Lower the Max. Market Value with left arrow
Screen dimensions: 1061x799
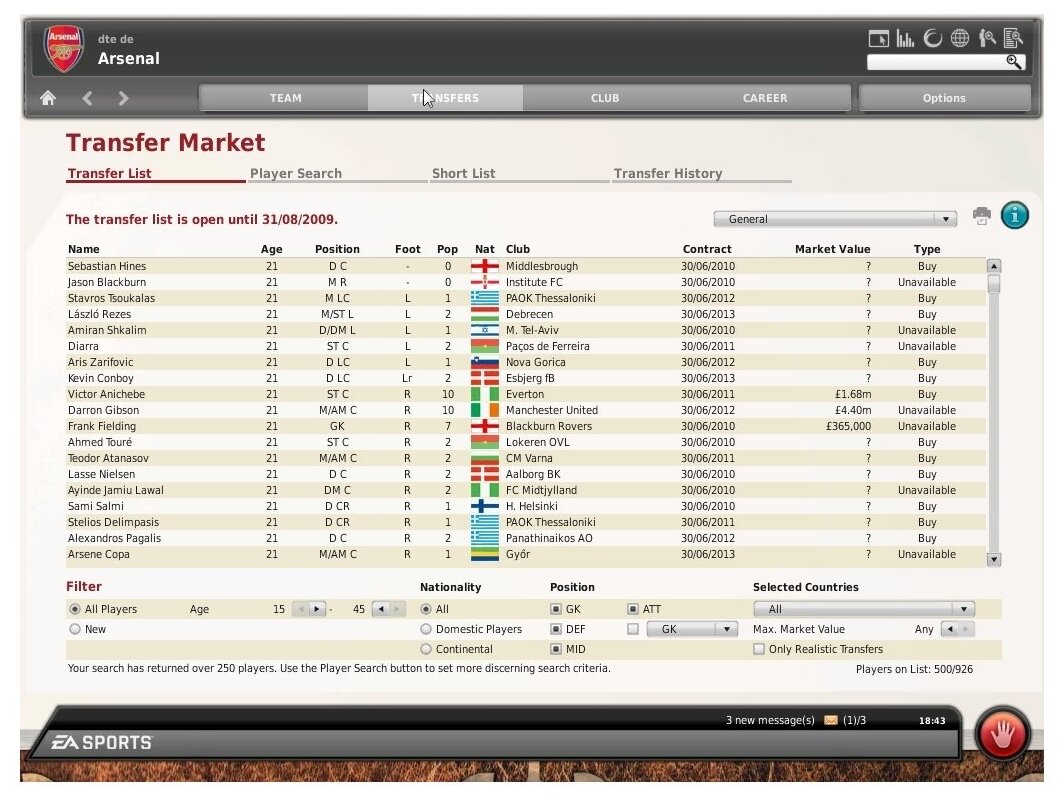[x=950, y=629]
